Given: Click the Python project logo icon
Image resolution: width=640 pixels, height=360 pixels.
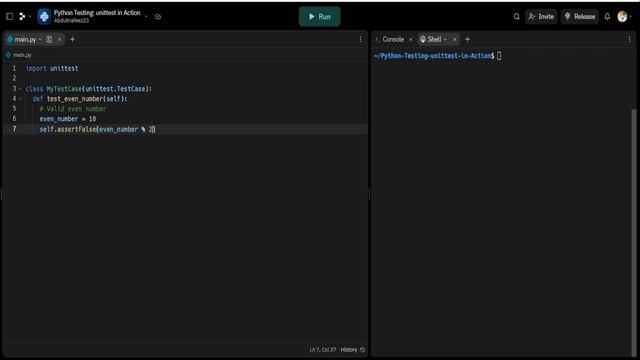Looking at the screenshot, I should pyautogui.click(x=44, y=16).
